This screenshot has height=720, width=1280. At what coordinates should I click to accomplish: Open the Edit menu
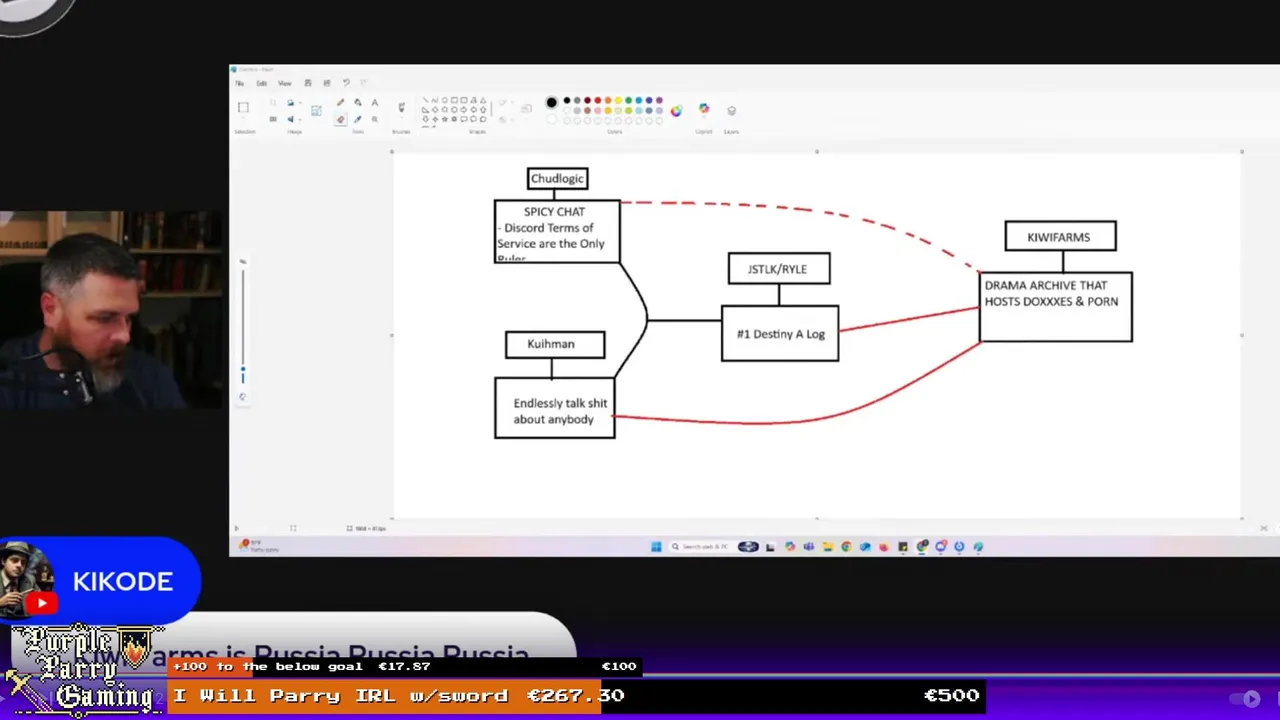(x=261, y=83)
